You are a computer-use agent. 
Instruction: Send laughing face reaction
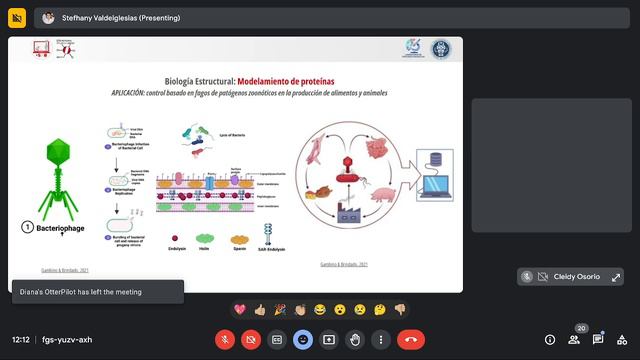coord(320,310)
